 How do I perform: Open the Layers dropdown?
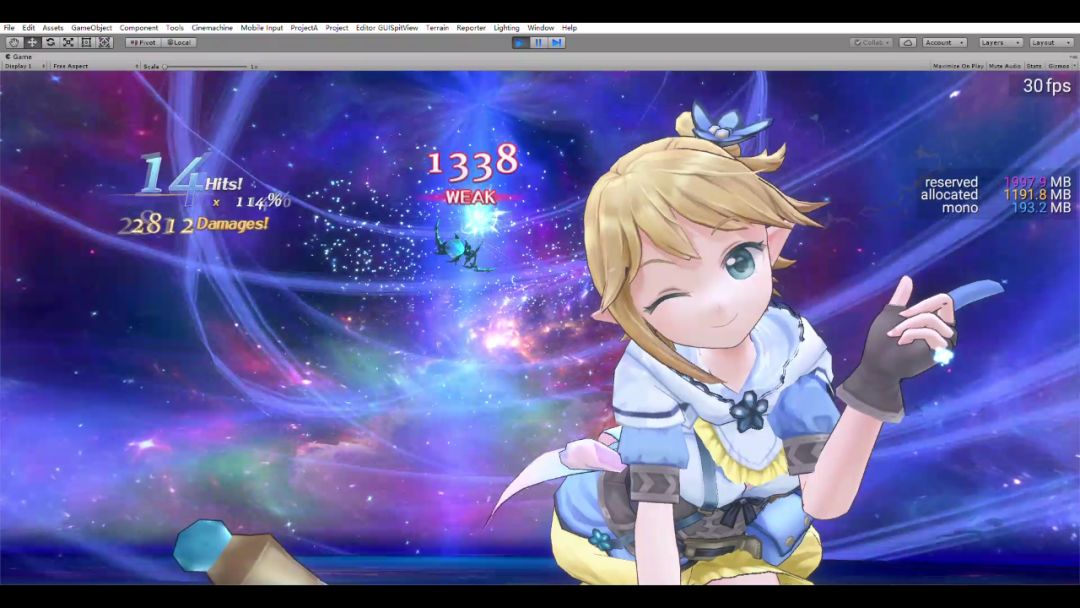(x=1000, y=43)
